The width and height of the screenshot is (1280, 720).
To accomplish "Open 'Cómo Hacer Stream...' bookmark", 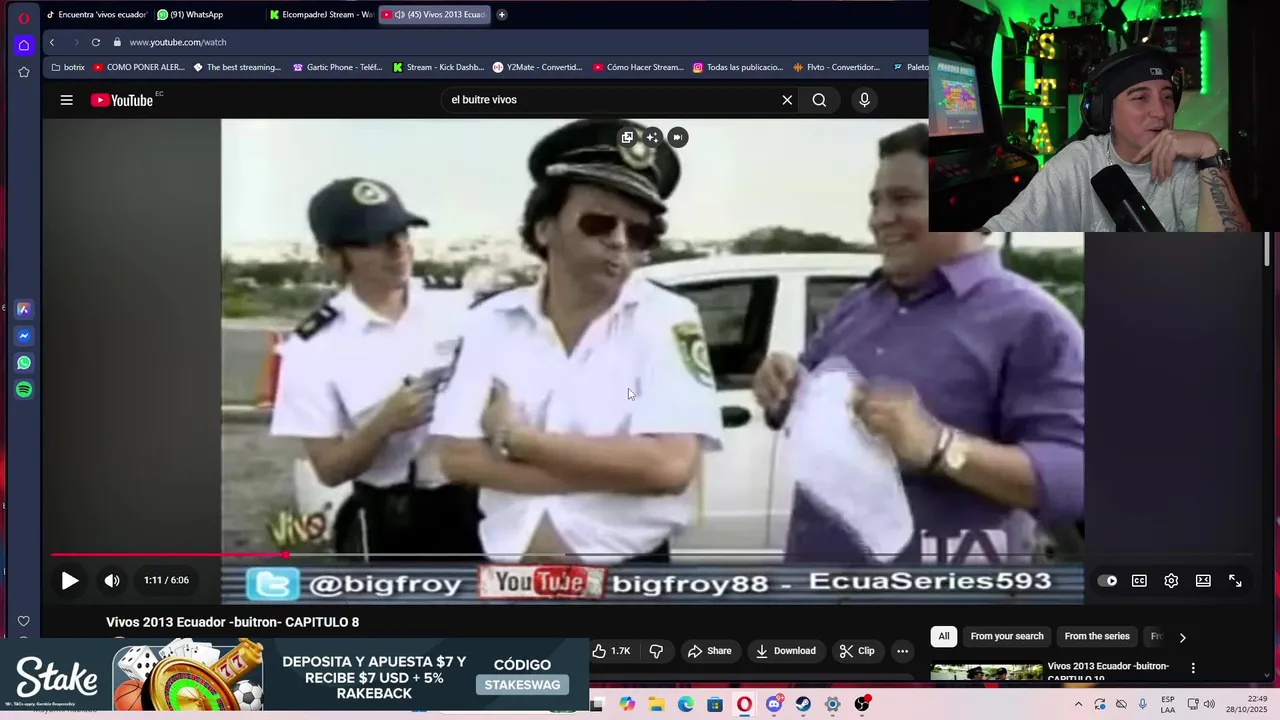I will (638, 67).
